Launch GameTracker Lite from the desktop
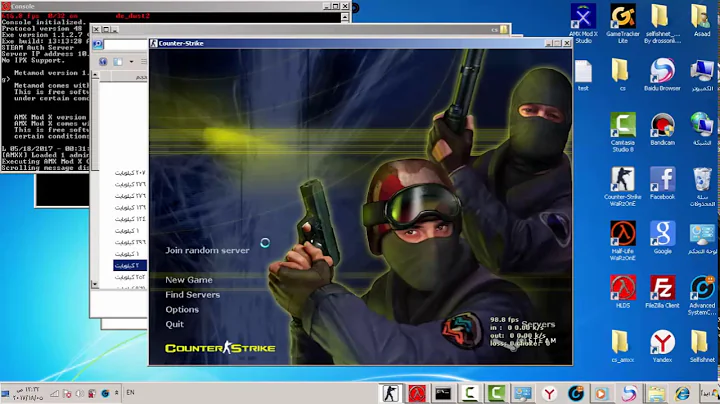The height and width of the screenshot is (404, 720). [x=623, y=24]
